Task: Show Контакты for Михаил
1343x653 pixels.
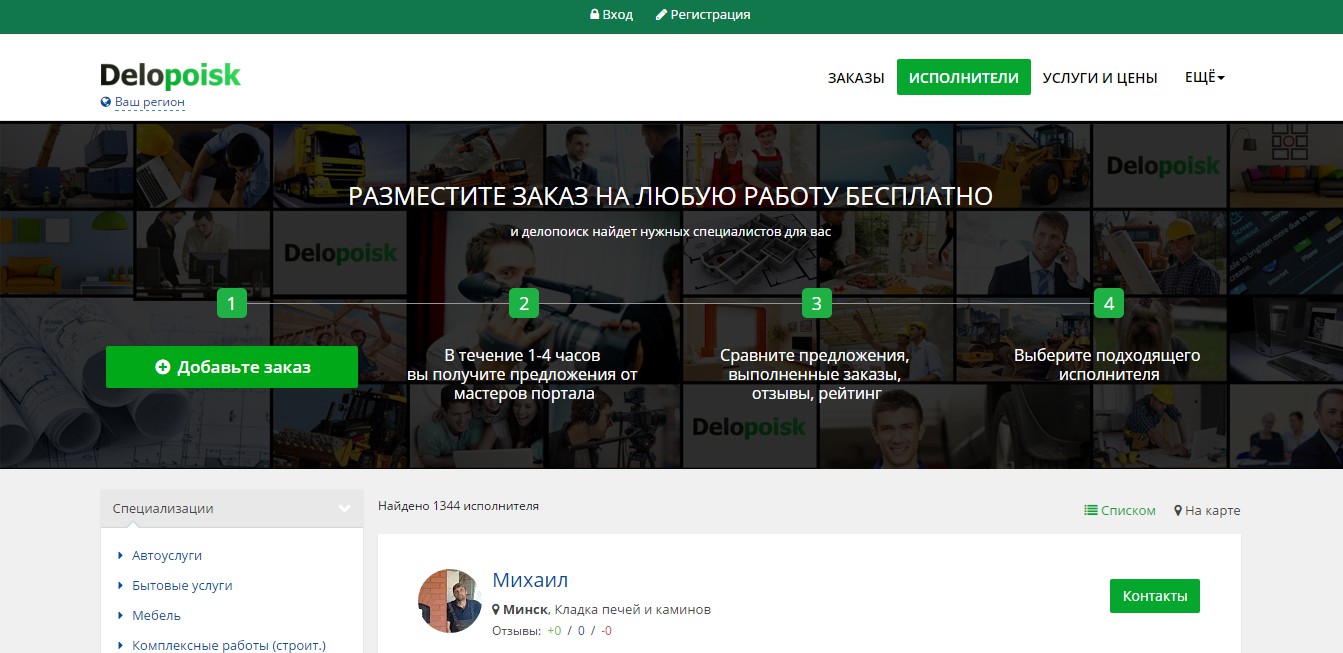Action: [1155, 596]
